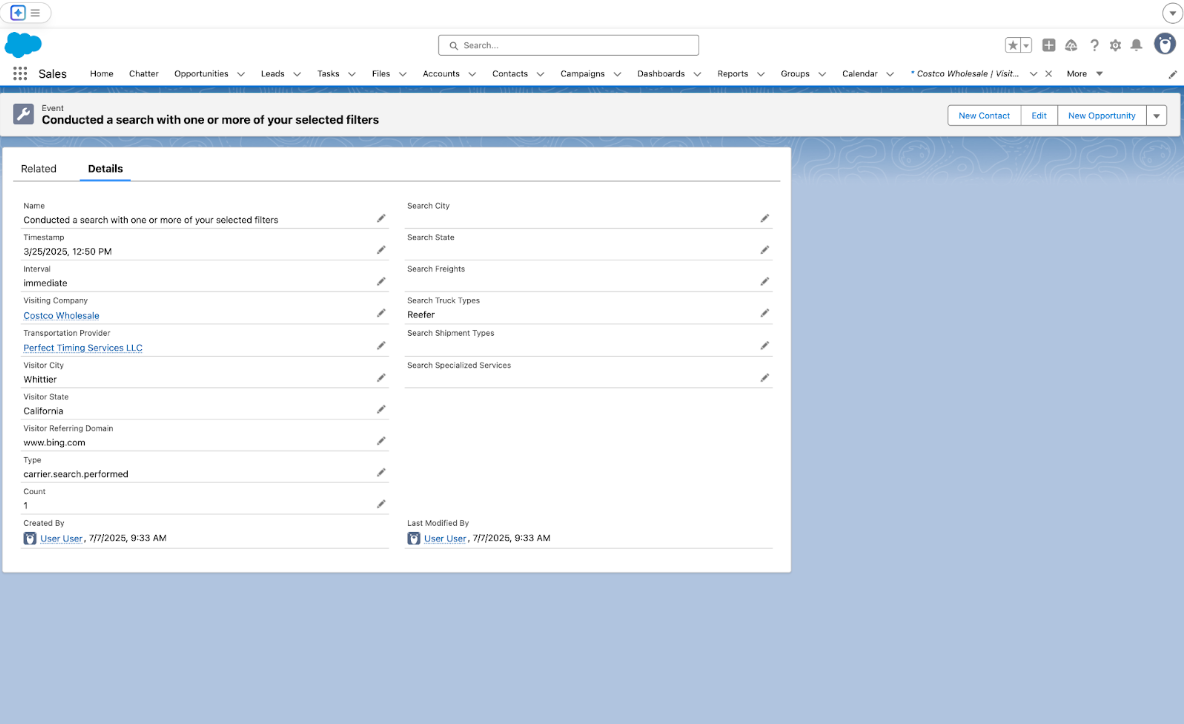Open more record actions dropdown
This screenshot has height=724, width=1184.
[x=1157, y=116]
